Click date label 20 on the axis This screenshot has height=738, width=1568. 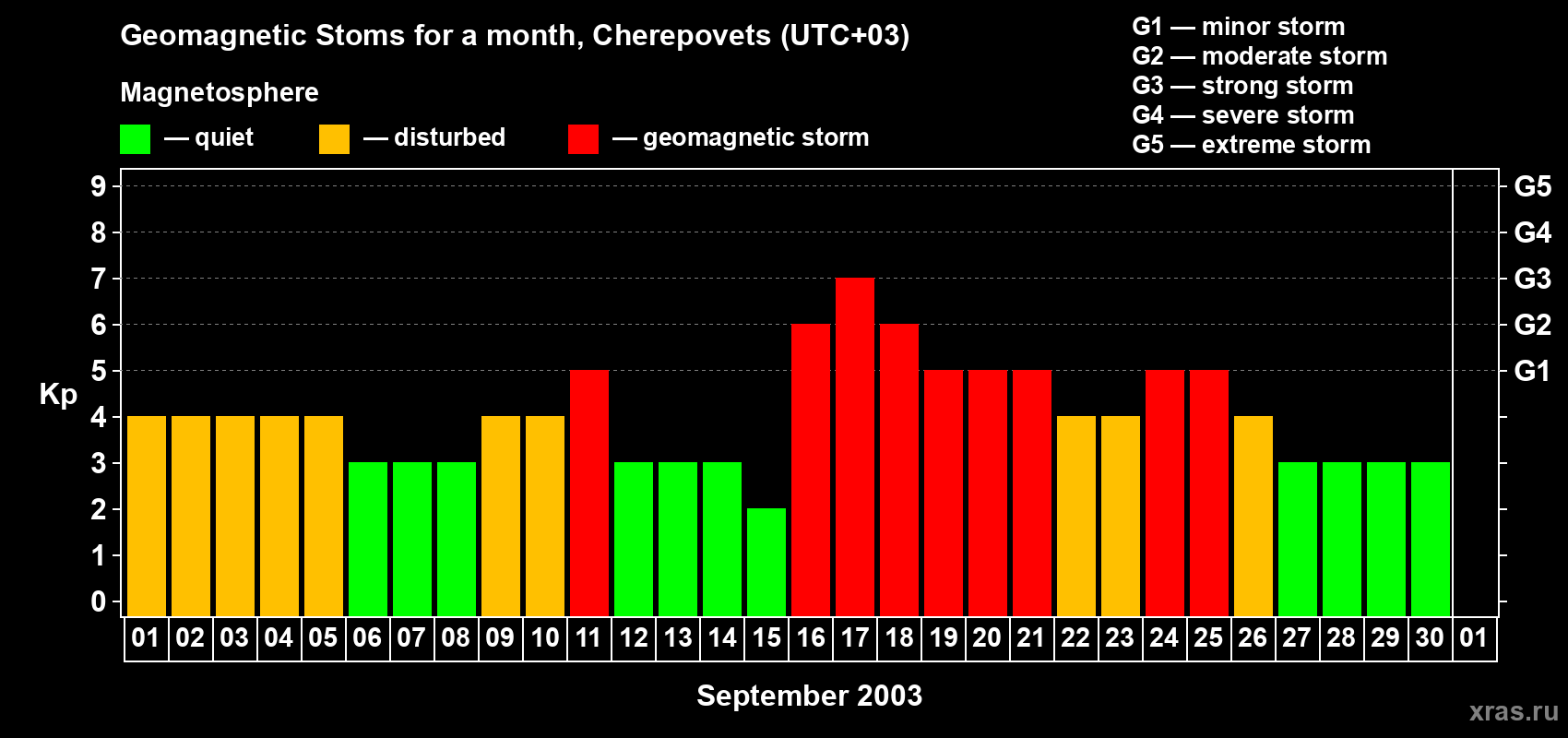click(x=987, y=637)
